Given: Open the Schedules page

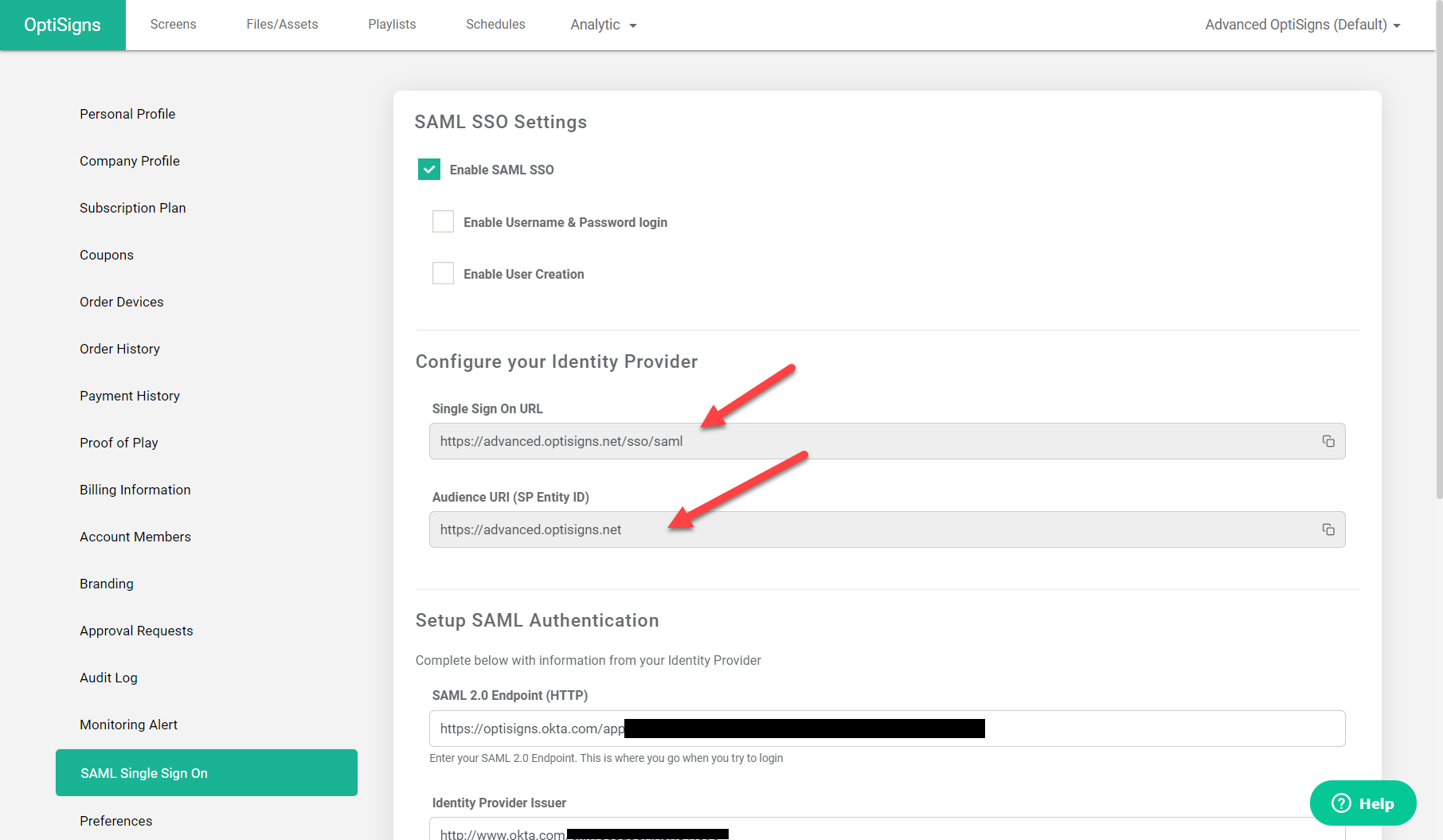Looking at the screenshot, I should [x=495, y=25].
